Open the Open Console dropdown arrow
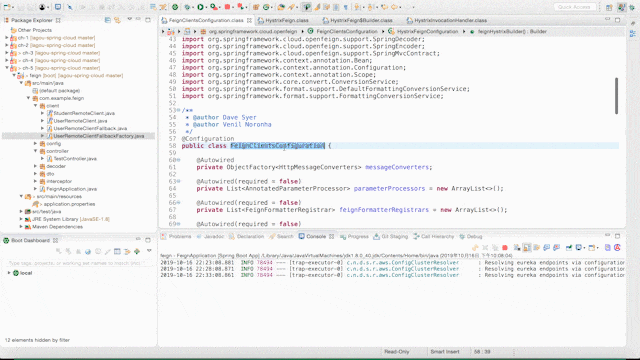640x360 pixels. (x=598, y=248)
